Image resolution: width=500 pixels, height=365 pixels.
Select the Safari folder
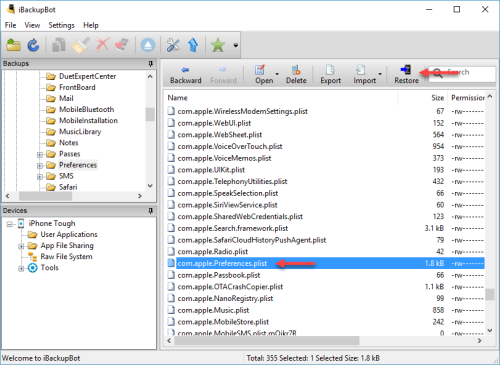point(68,187)
